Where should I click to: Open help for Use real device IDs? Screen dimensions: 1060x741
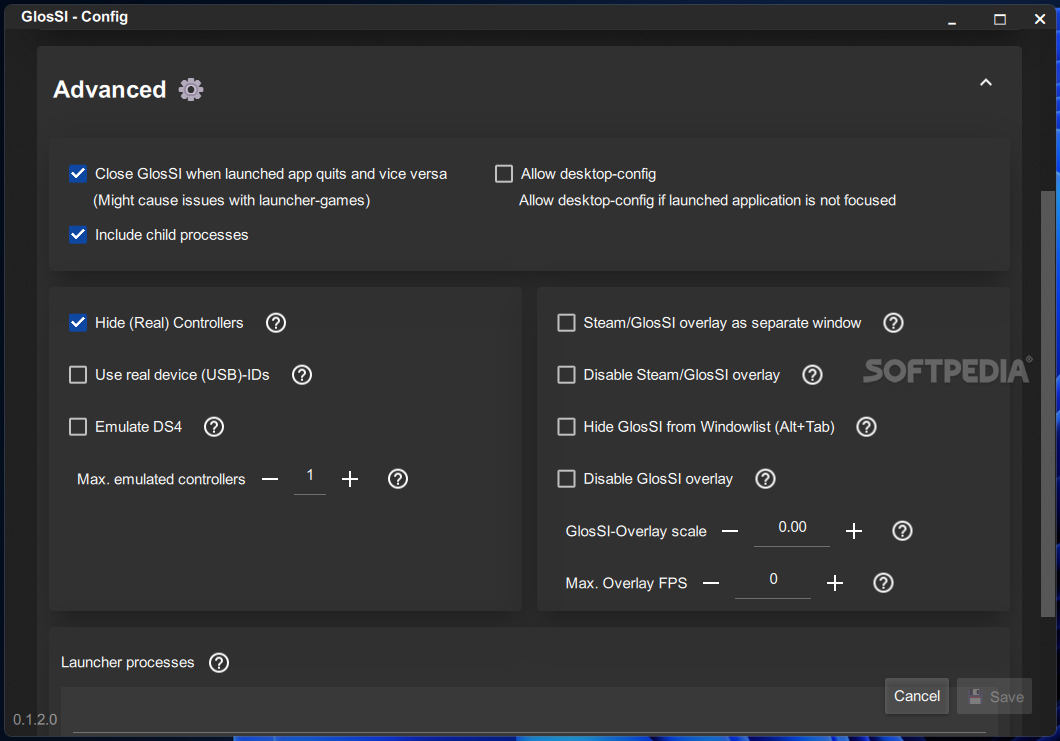coord(302,375)
